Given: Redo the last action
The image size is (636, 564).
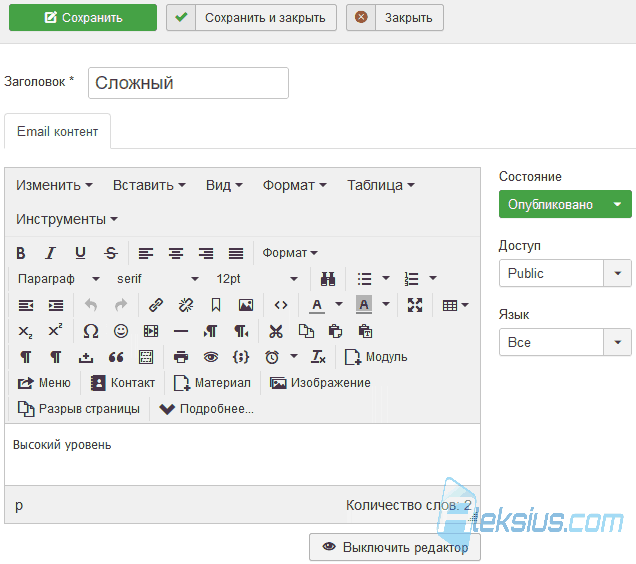Looking at the screenshot, I should pyautogui.click(x=121, y=305).
